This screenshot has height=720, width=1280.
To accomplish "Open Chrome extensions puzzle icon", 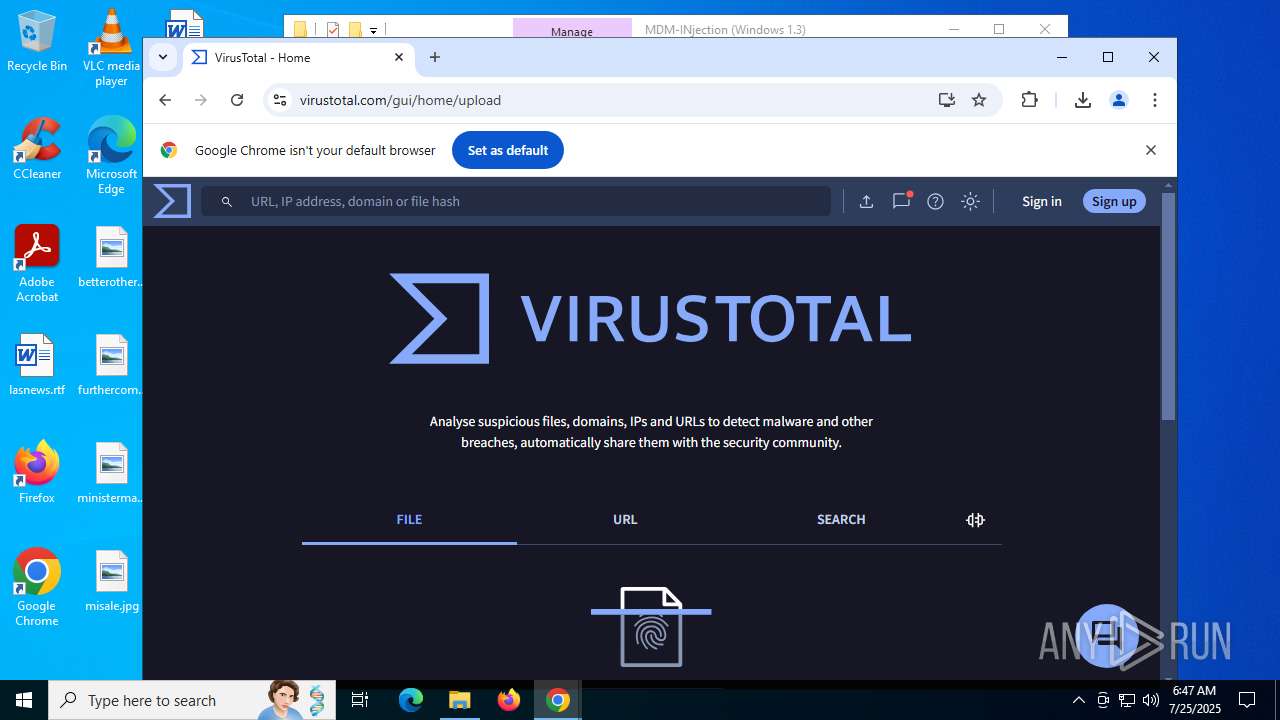I will [x=1029, y=100].
